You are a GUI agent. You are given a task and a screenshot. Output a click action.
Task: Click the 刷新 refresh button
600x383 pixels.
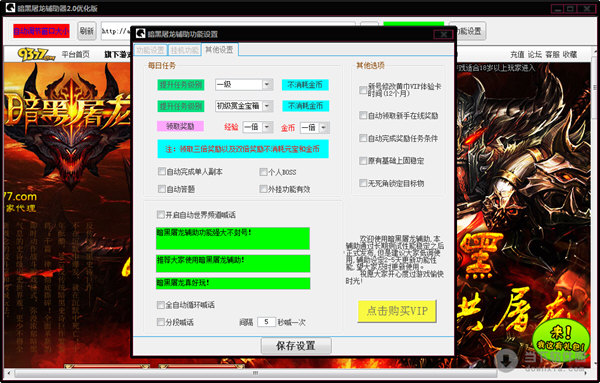pyautogui.click(x=87, y=31)
